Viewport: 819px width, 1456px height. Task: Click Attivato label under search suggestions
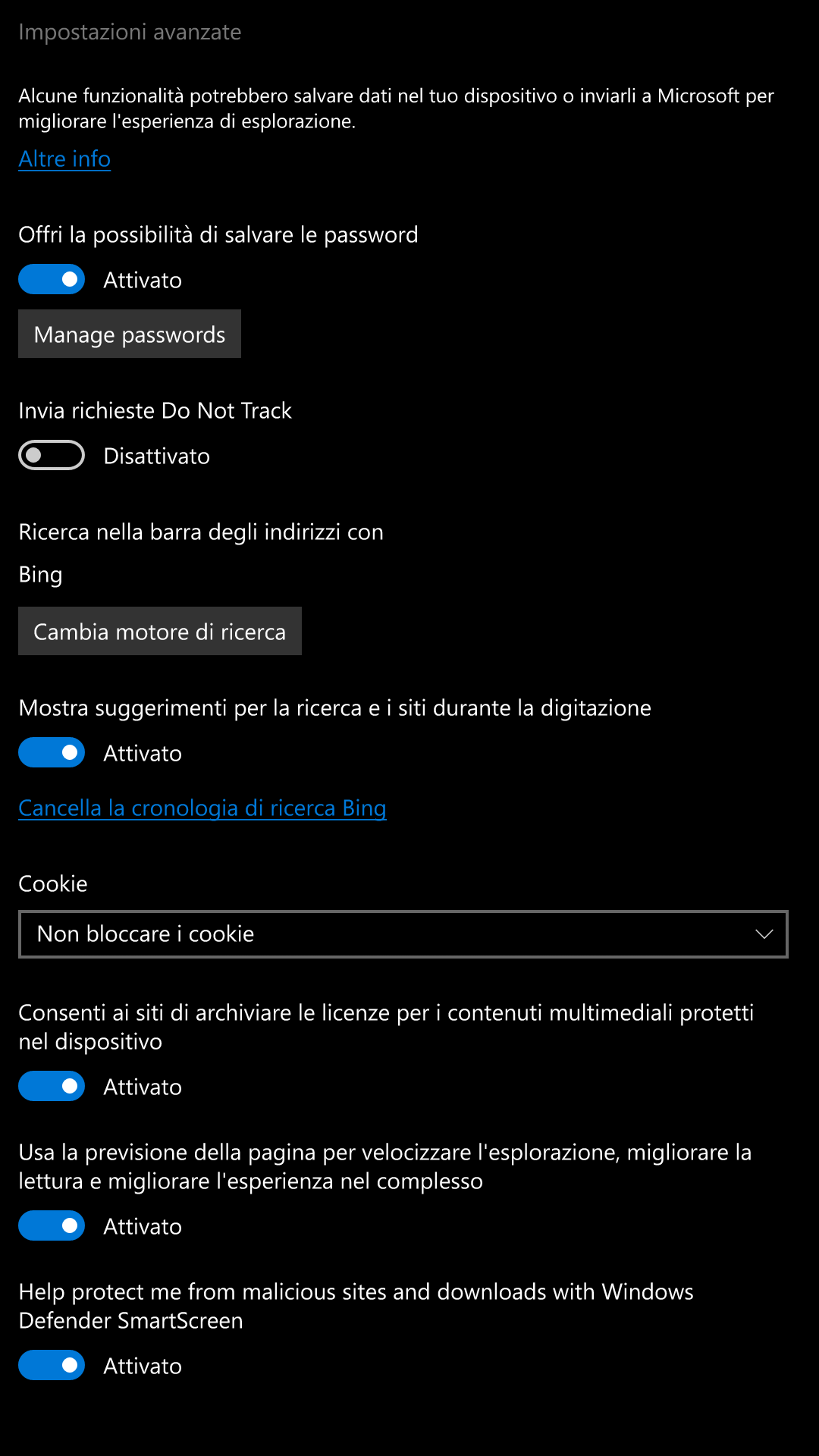coord(143,754)
